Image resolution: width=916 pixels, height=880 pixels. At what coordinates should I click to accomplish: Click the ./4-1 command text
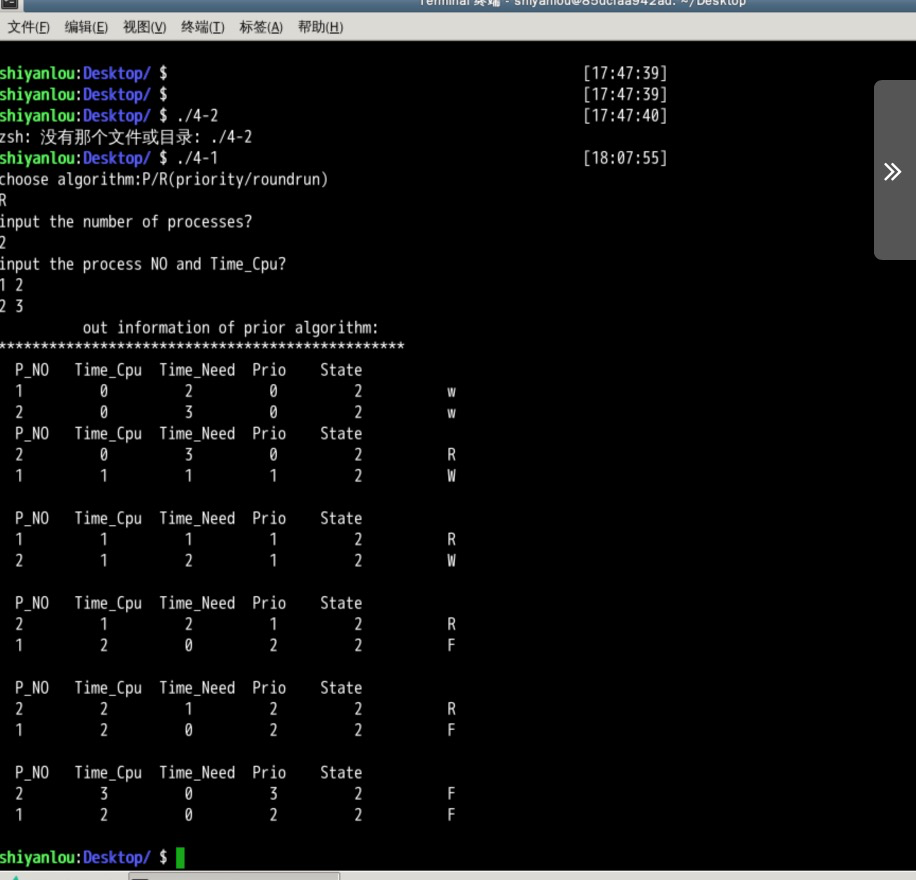[196, 158]
